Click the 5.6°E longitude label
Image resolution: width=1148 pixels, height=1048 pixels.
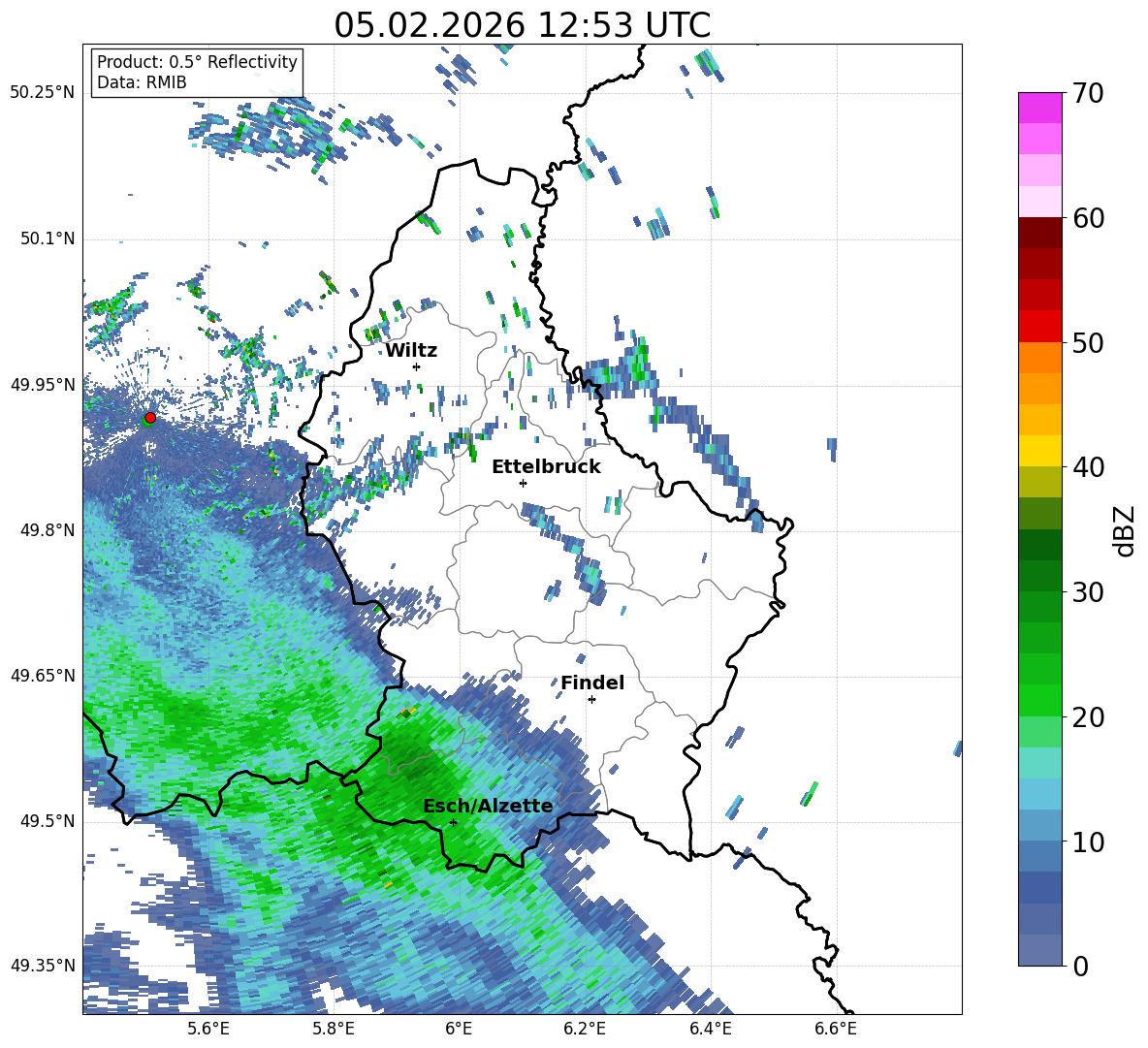[x=208, y=1029]
